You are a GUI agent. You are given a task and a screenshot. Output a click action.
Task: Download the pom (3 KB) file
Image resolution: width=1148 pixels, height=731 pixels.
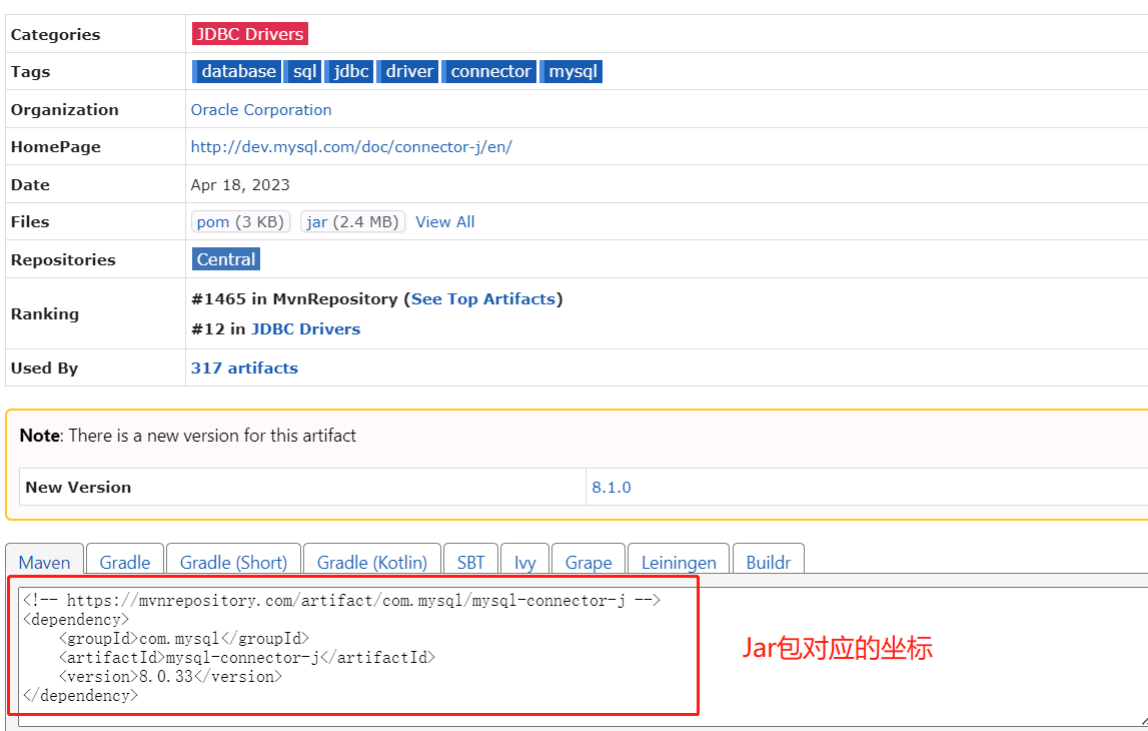pos(240,221)
